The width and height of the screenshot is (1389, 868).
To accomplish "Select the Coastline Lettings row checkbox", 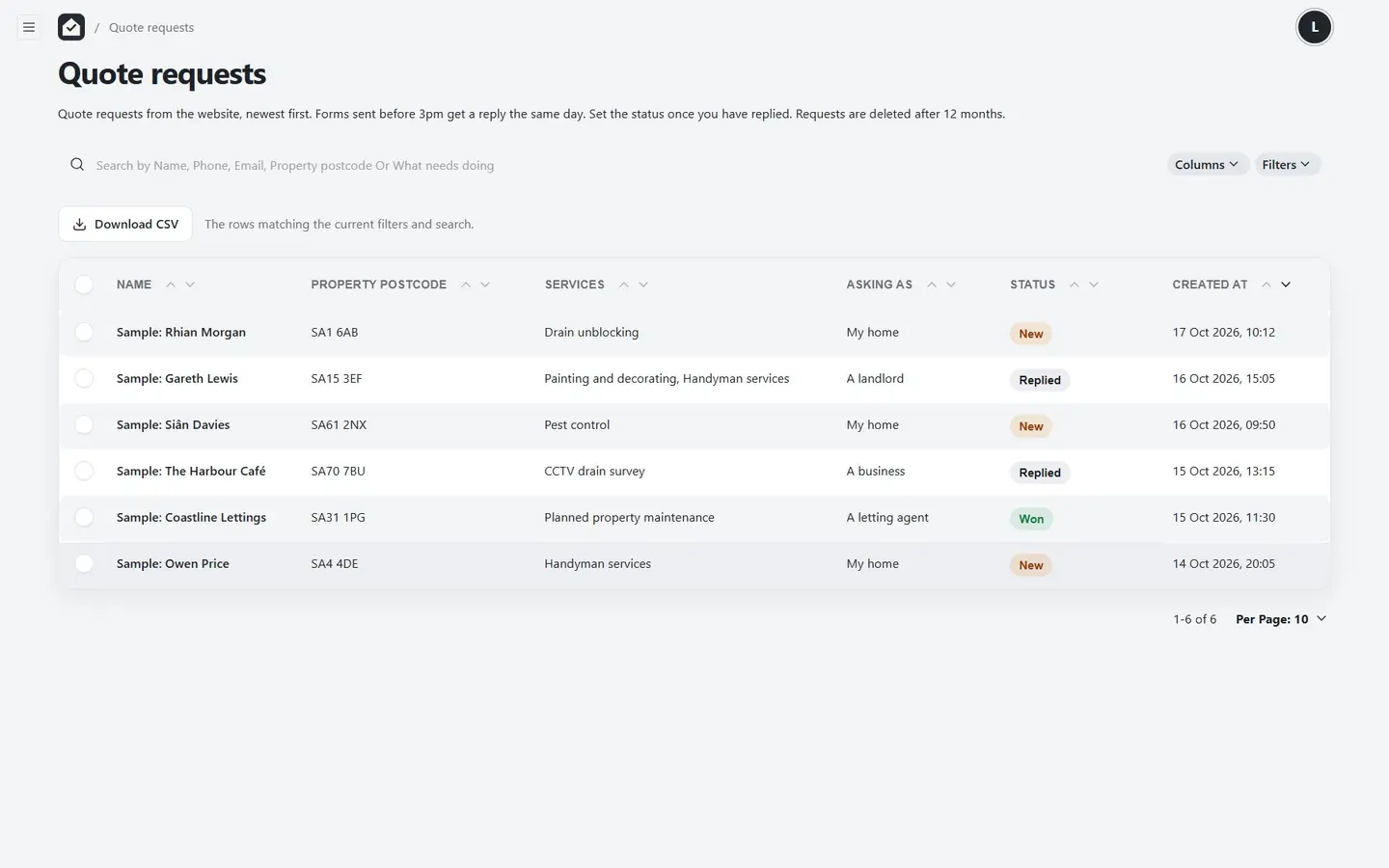I will tap(84, 517).
